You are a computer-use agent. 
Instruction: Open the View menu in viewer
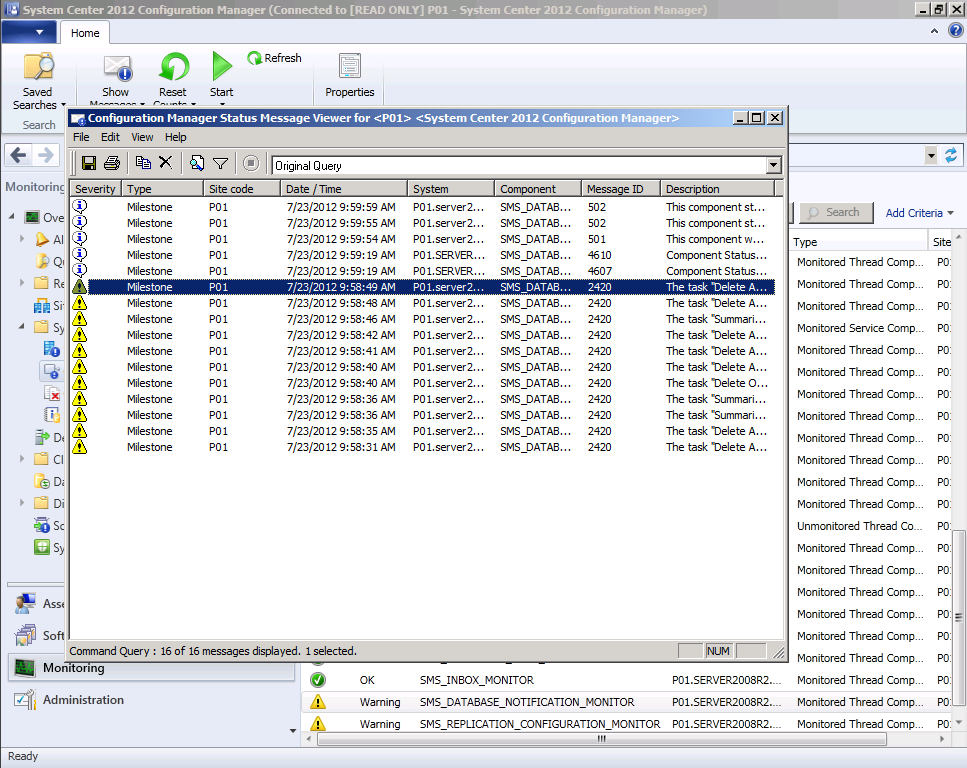pos(142,137)
